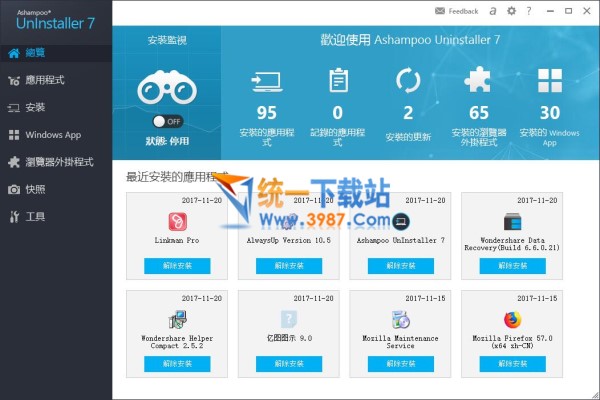
Task: Toggle the install monitor OFF switch
Action: point(168,122)
